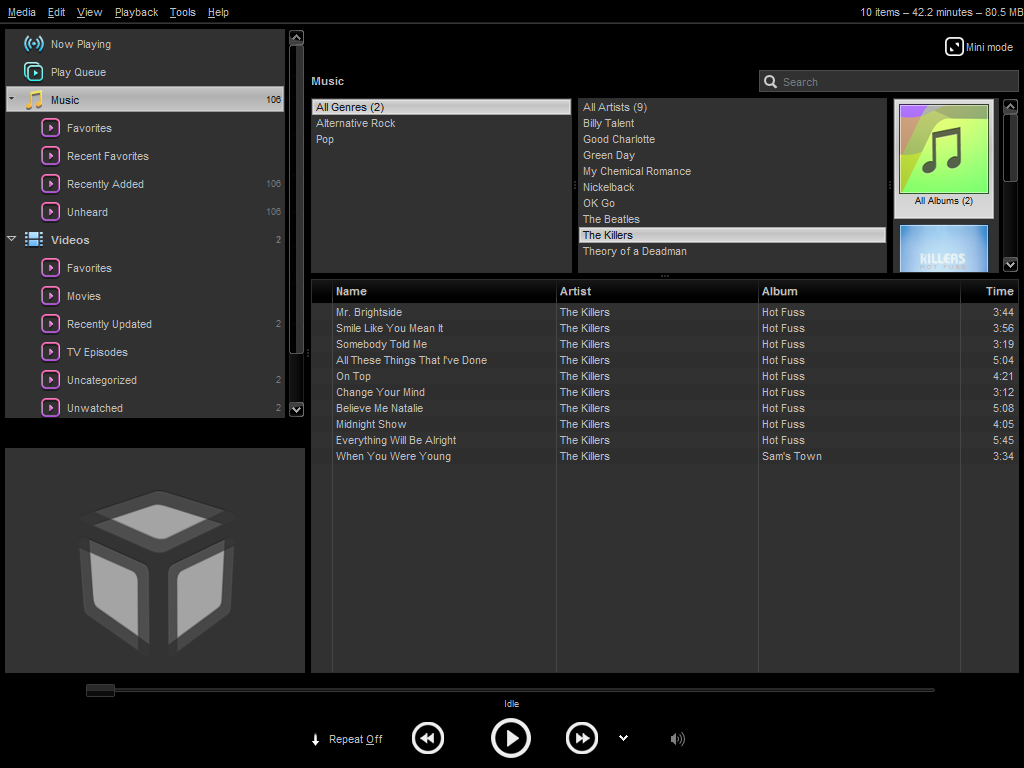Select Good Charlotte in artist list
This screenshot has width=1024, height=768.
click(732, 139)
